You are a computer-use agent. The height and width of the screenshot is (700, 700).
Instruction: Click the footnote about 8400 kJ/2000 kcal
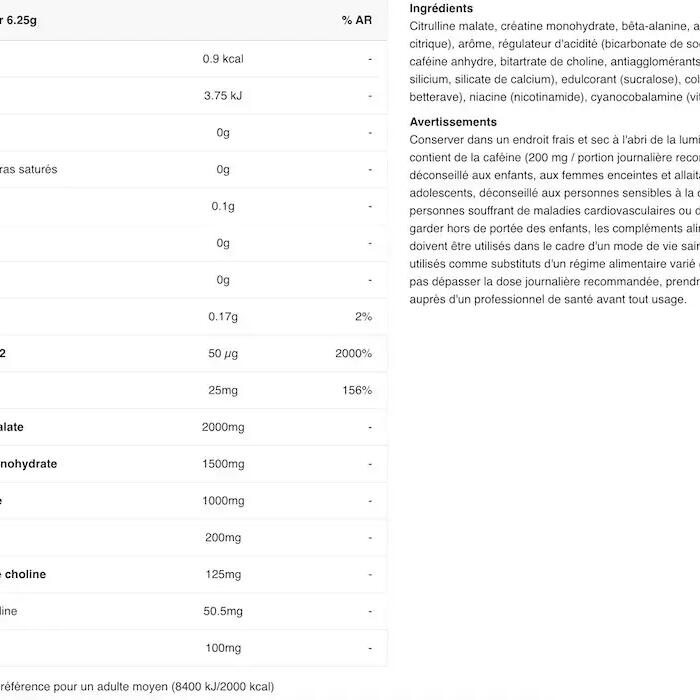[x=137, y=687]
